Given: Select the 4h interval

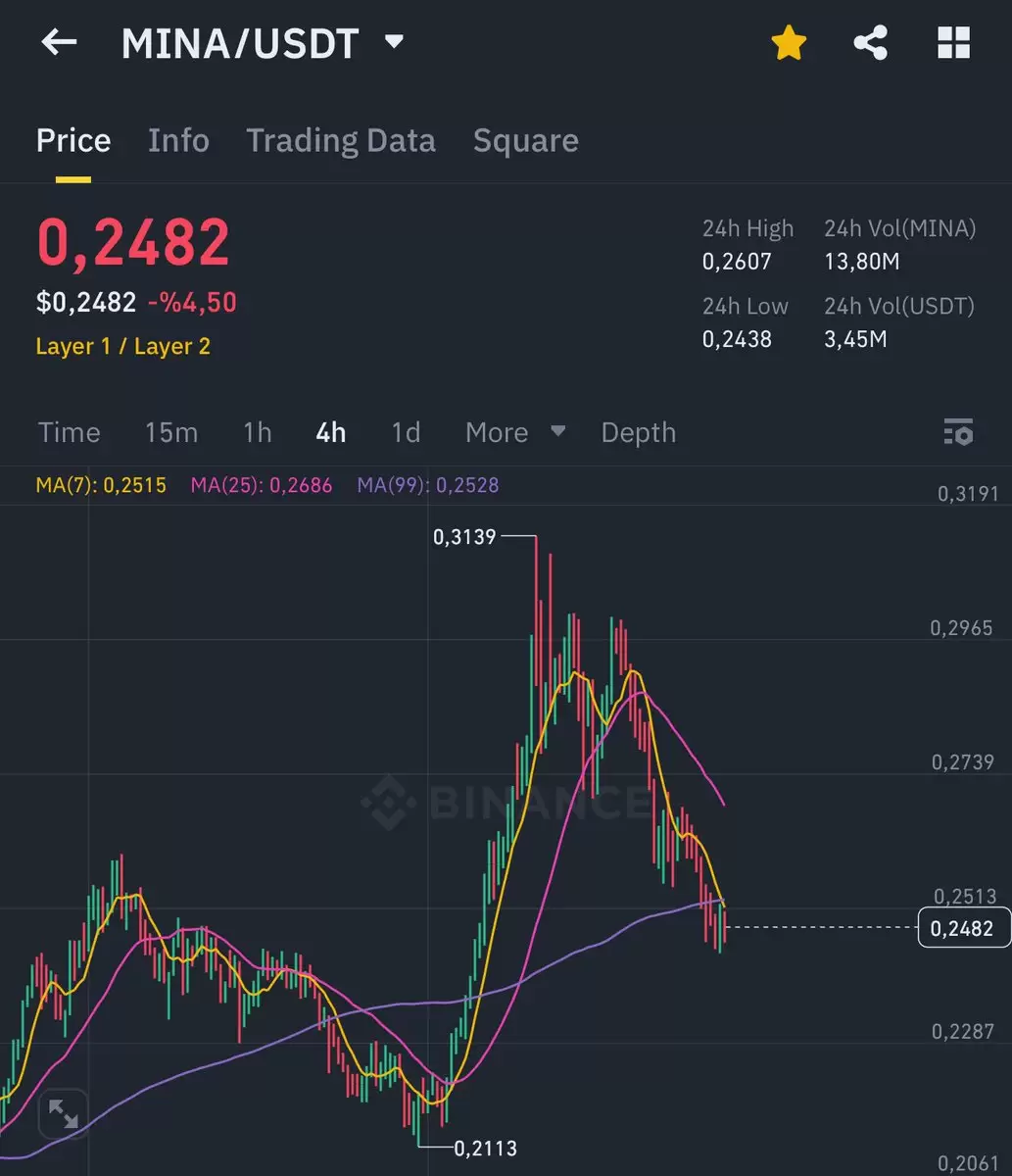Looking at the screenshot, I should [331, 432].
